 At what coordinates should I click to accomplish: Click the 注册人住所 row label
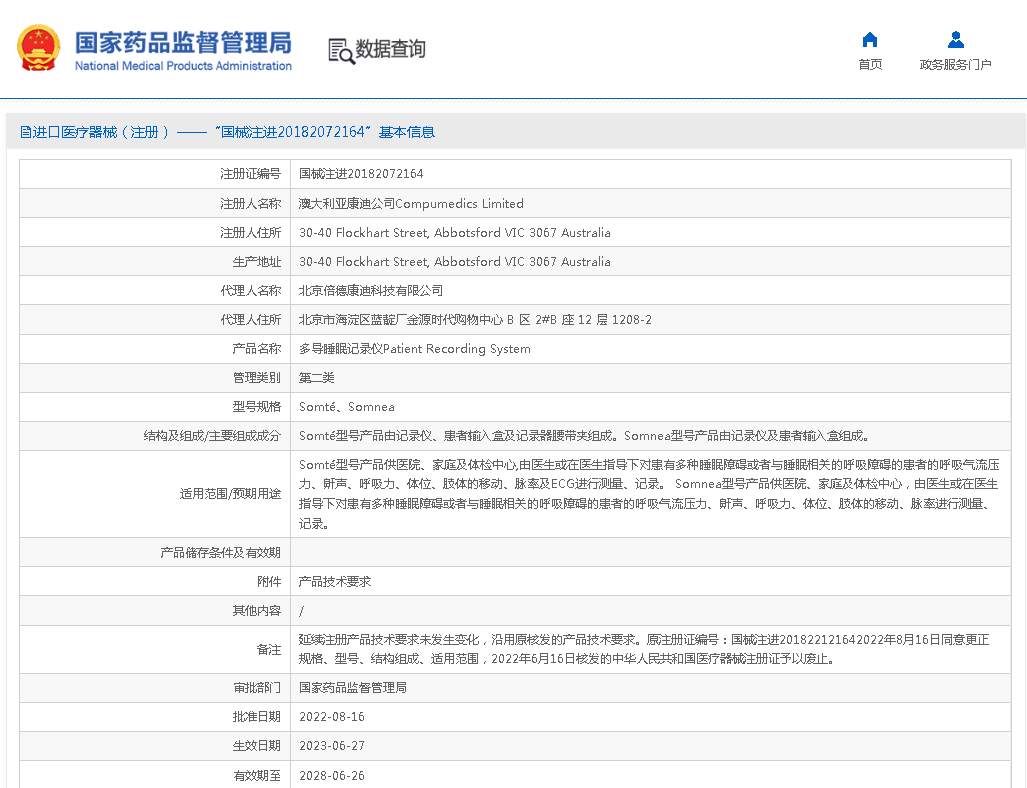coord(250,233)
